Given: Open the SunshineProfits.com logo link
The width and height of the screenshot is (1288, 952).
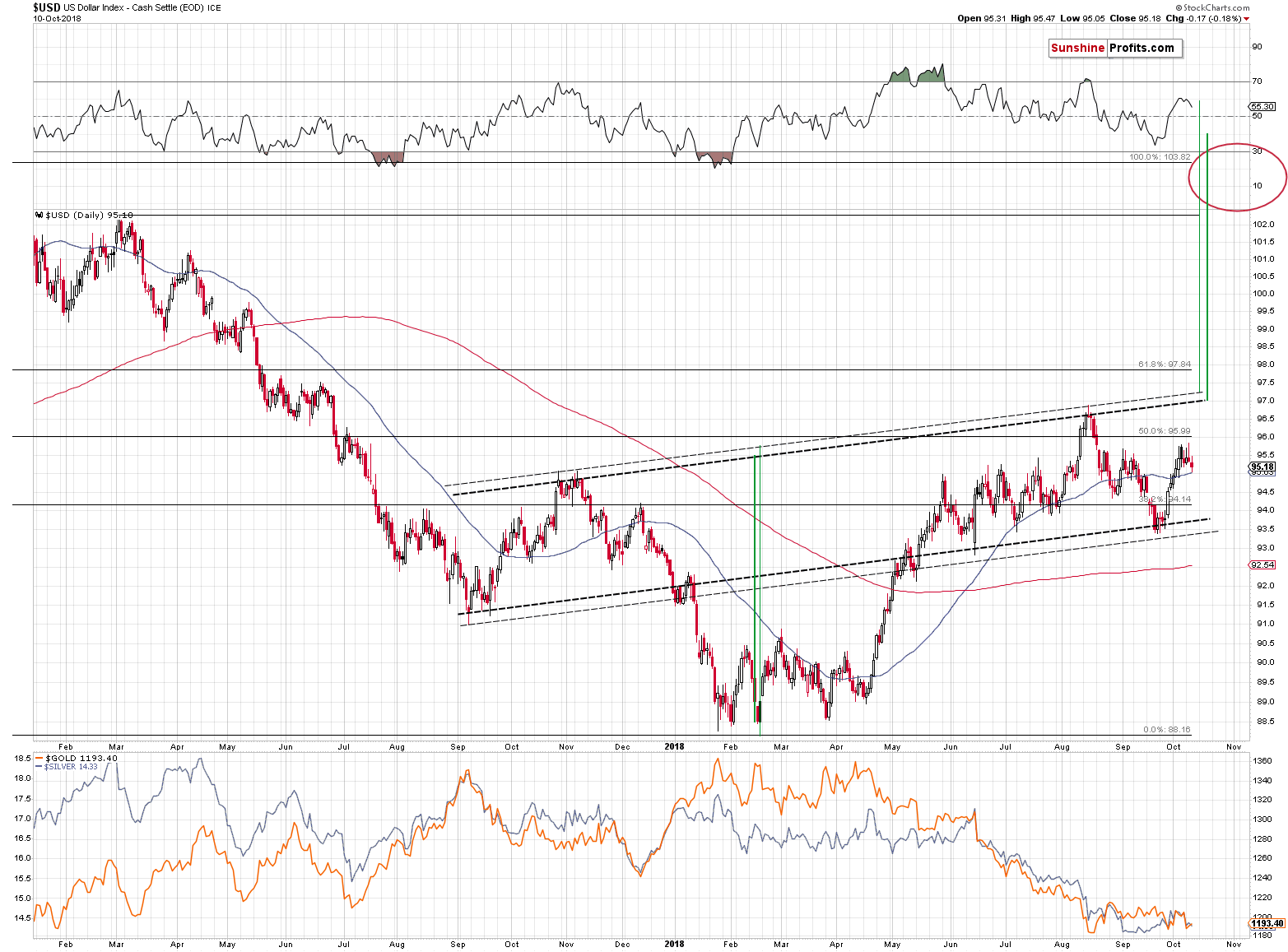Looking at the screenshot, I should click(x=1115, y=48).
